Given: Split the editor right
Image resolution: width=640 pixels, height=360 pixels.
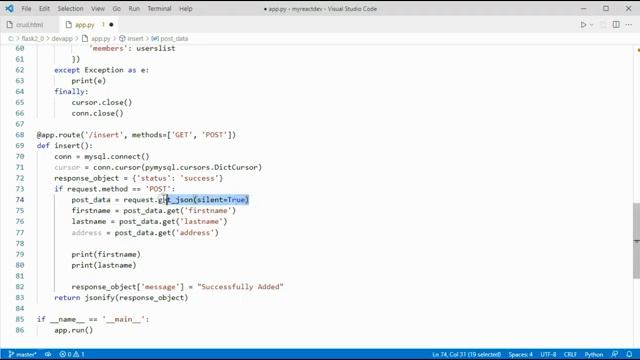Looking at the screenshot, I should coord(616,25).
